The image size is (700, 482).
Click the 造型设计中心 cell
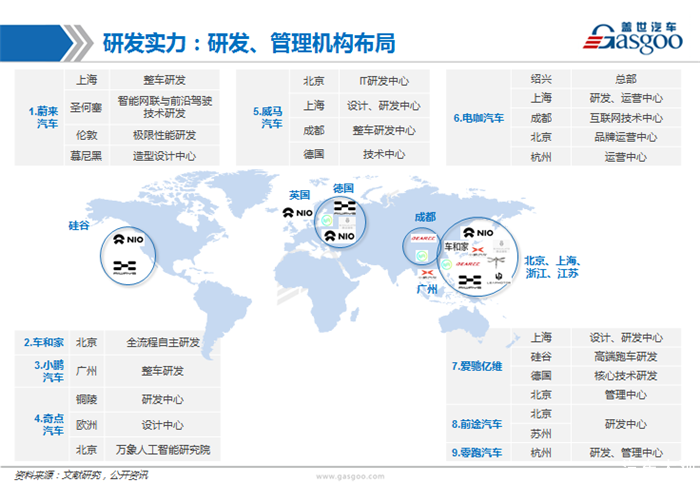[164, 156]
